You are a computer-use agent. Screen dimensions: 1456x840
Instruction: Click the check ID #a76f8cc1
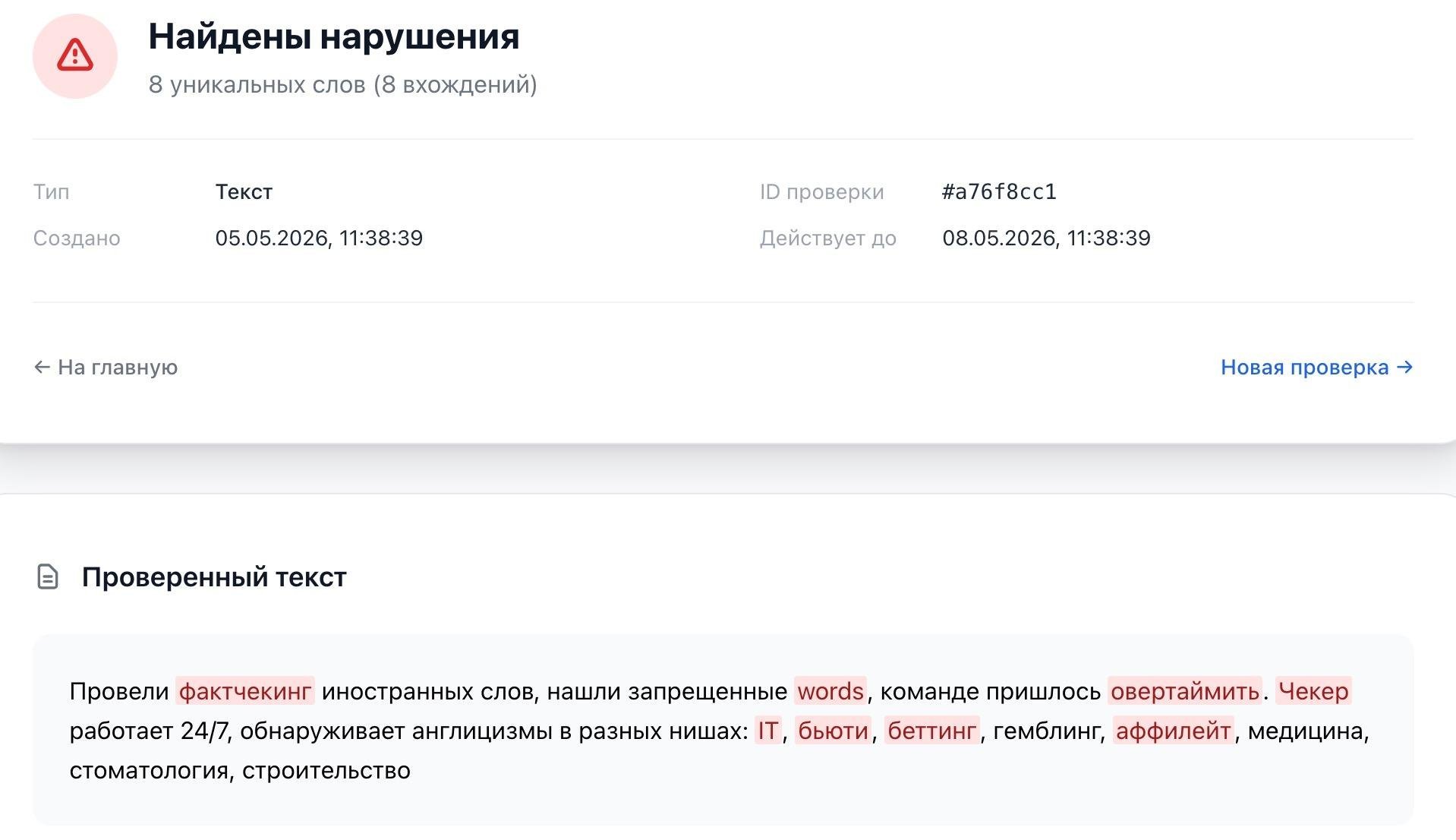pyautogui.click(x=999, y=191)
